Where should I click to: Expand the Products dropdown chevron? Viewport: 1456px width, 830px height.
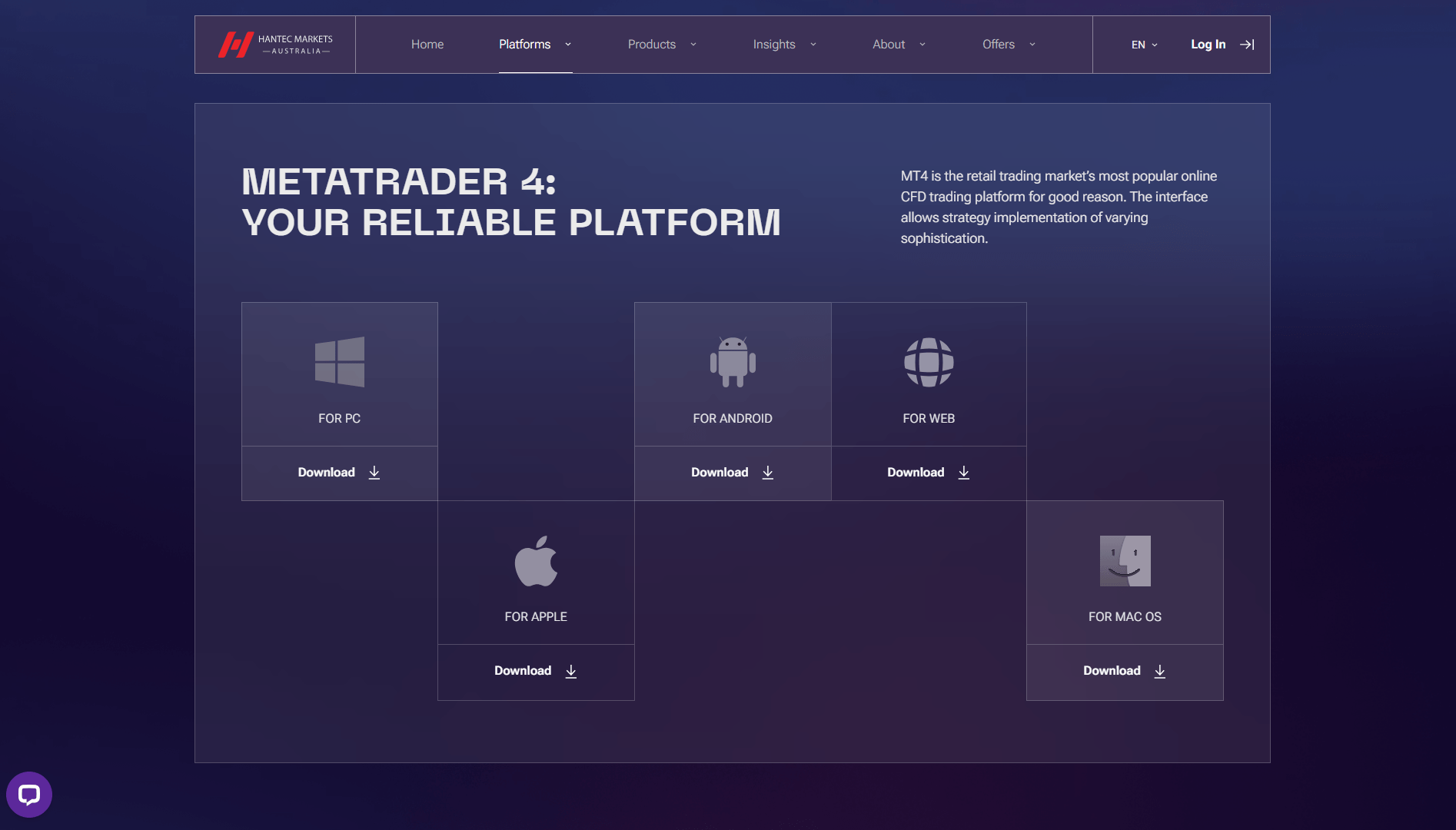(693, 45)
